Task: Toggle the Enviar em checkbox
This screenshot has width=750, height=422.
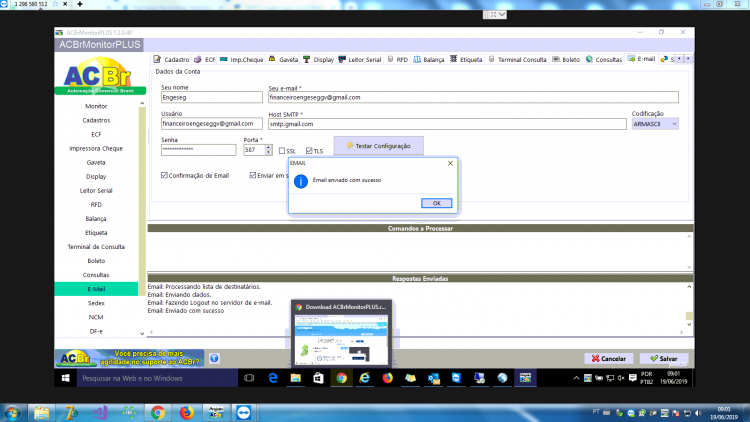Action: coord(253,175)
